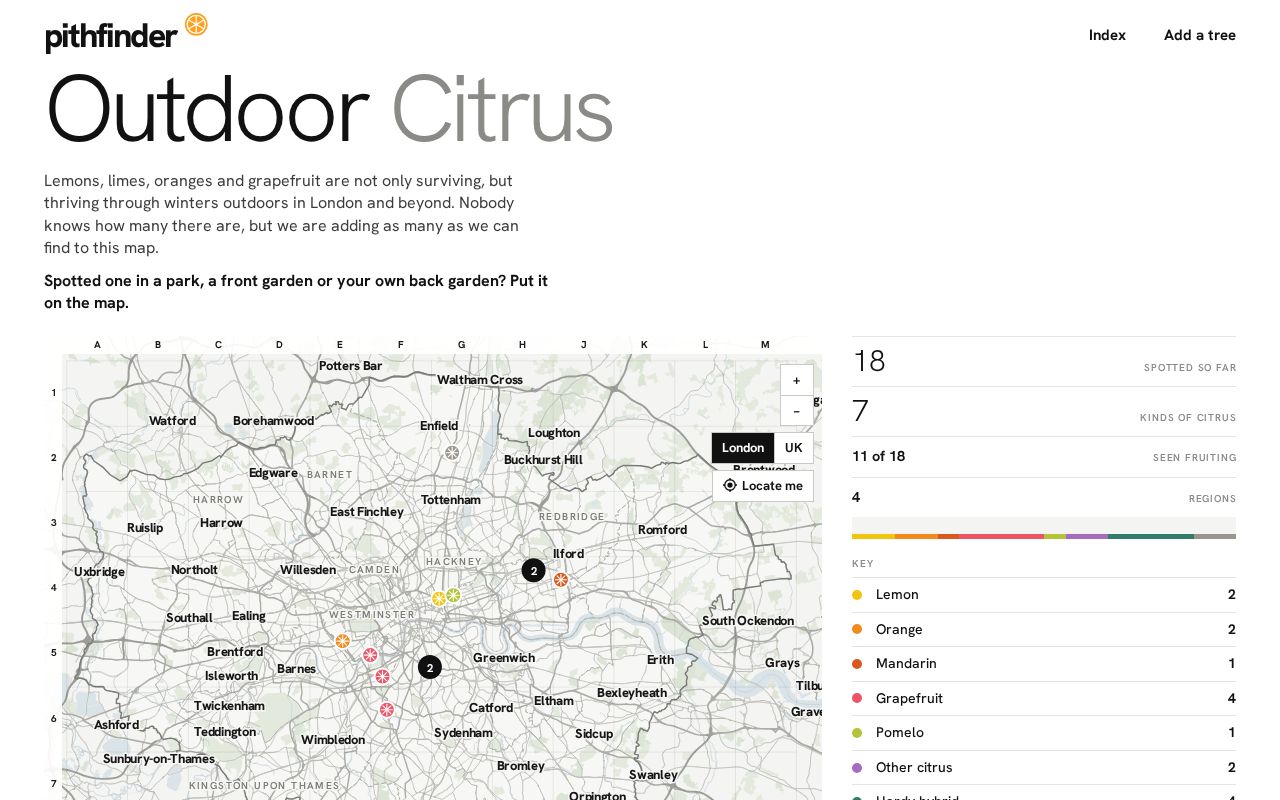Select the pink grapefruit marker nearest Wimbledon
The image size is (1280, 800).
click(386, 710)
